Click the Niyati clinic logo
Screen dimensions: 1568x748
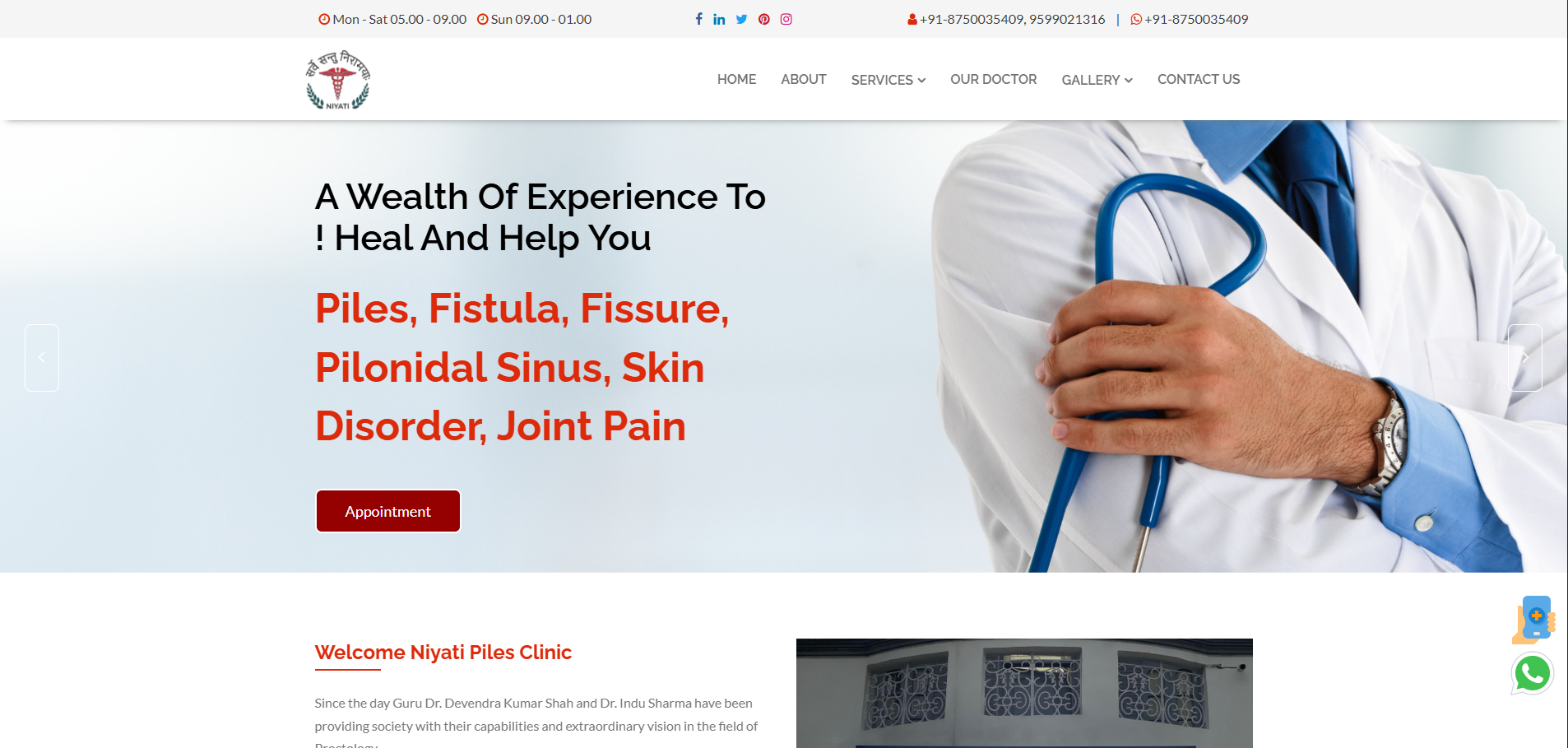coord(338,80)
